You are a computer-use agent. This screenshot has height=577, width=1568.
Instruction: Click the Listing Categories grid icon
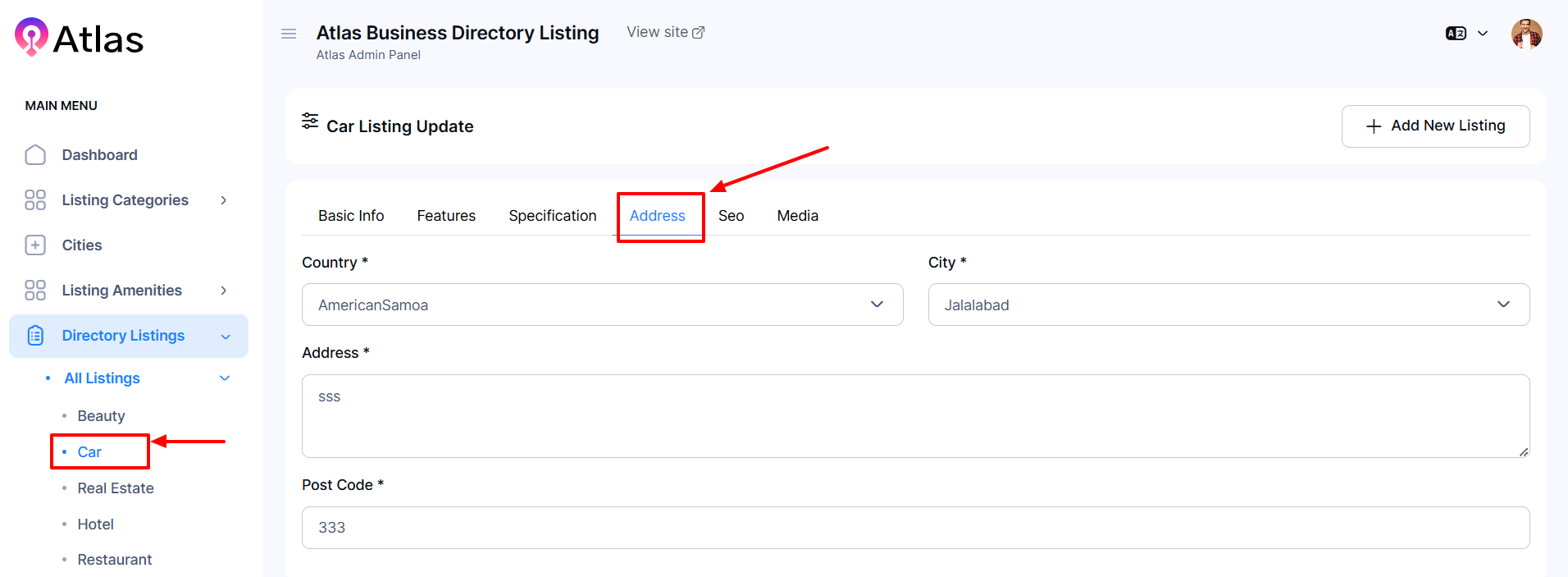click(35, 200)
